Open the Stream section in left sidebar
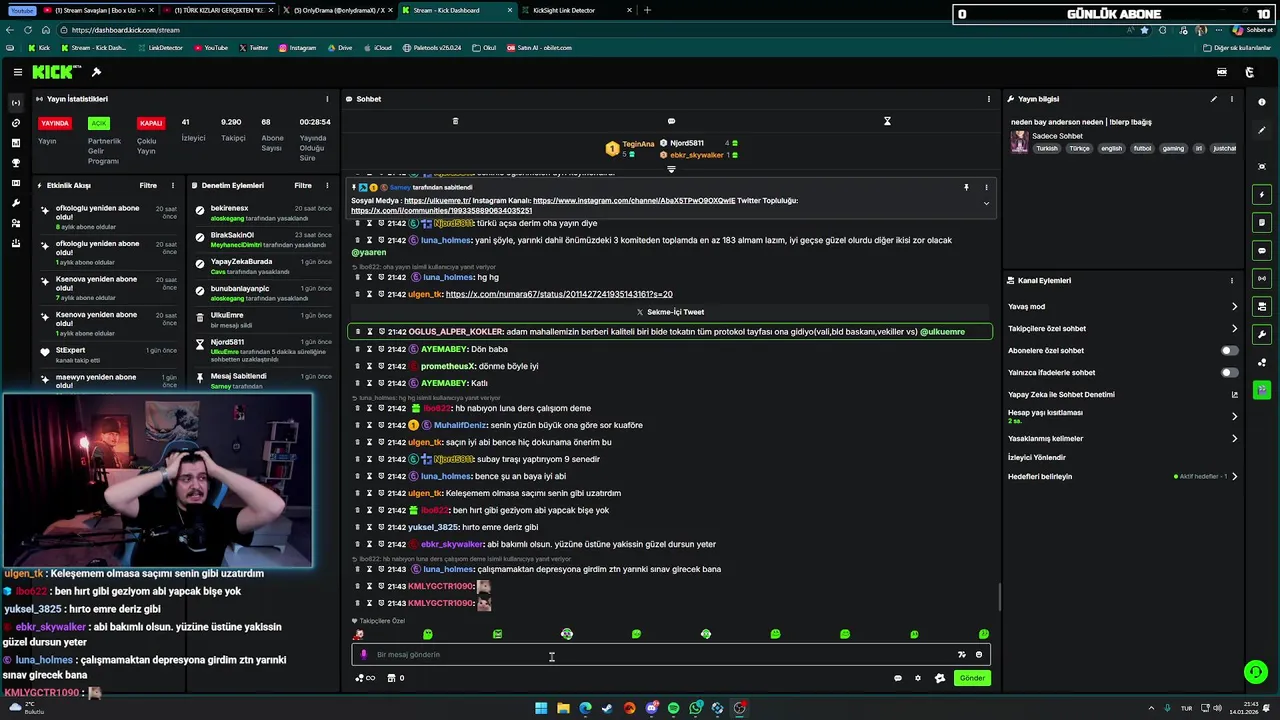 click(15, 103)
